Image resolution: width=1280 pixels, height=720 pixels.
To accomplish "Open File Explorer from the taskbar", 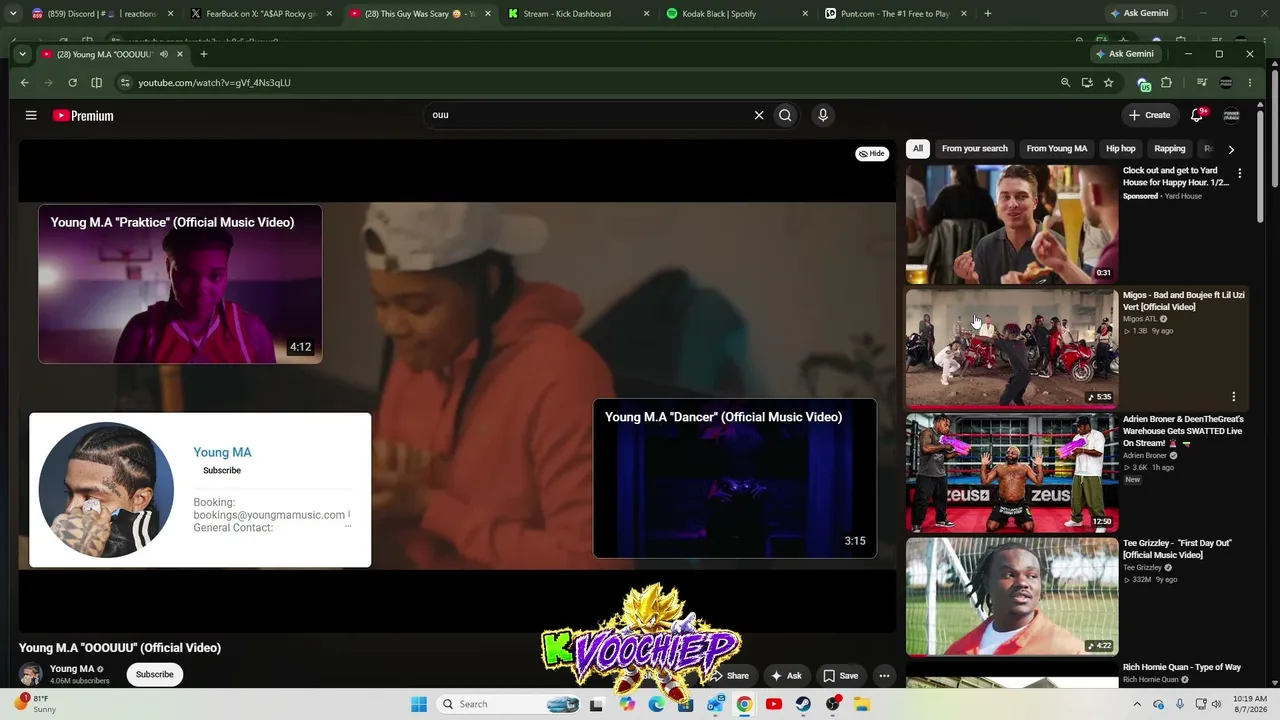I will click(861, 704).
